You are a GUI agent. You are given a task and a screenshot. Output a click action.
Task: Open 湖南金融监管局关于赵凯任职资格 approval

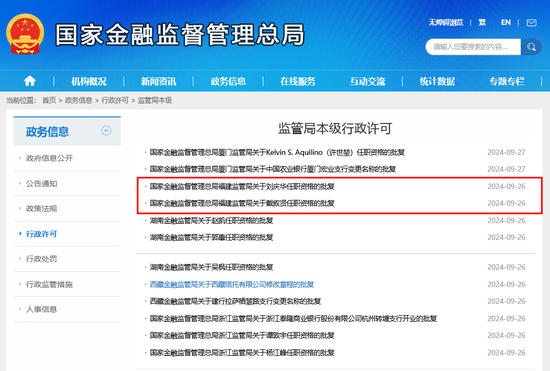click(211, 221)
